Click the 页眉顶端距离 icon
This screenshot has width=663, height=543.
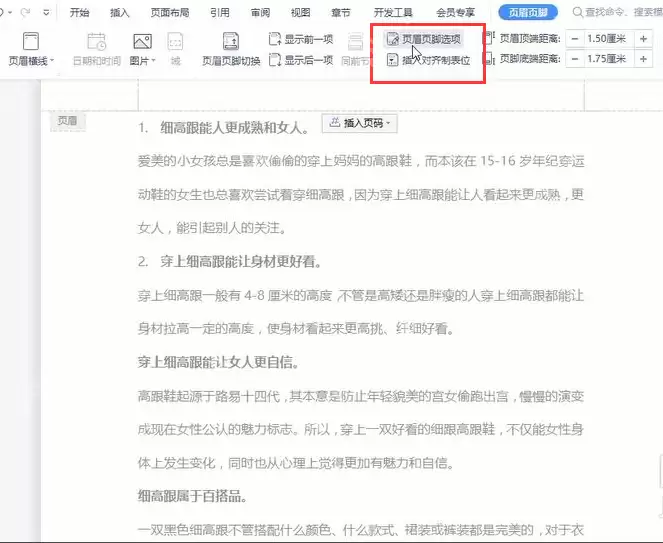489,38
